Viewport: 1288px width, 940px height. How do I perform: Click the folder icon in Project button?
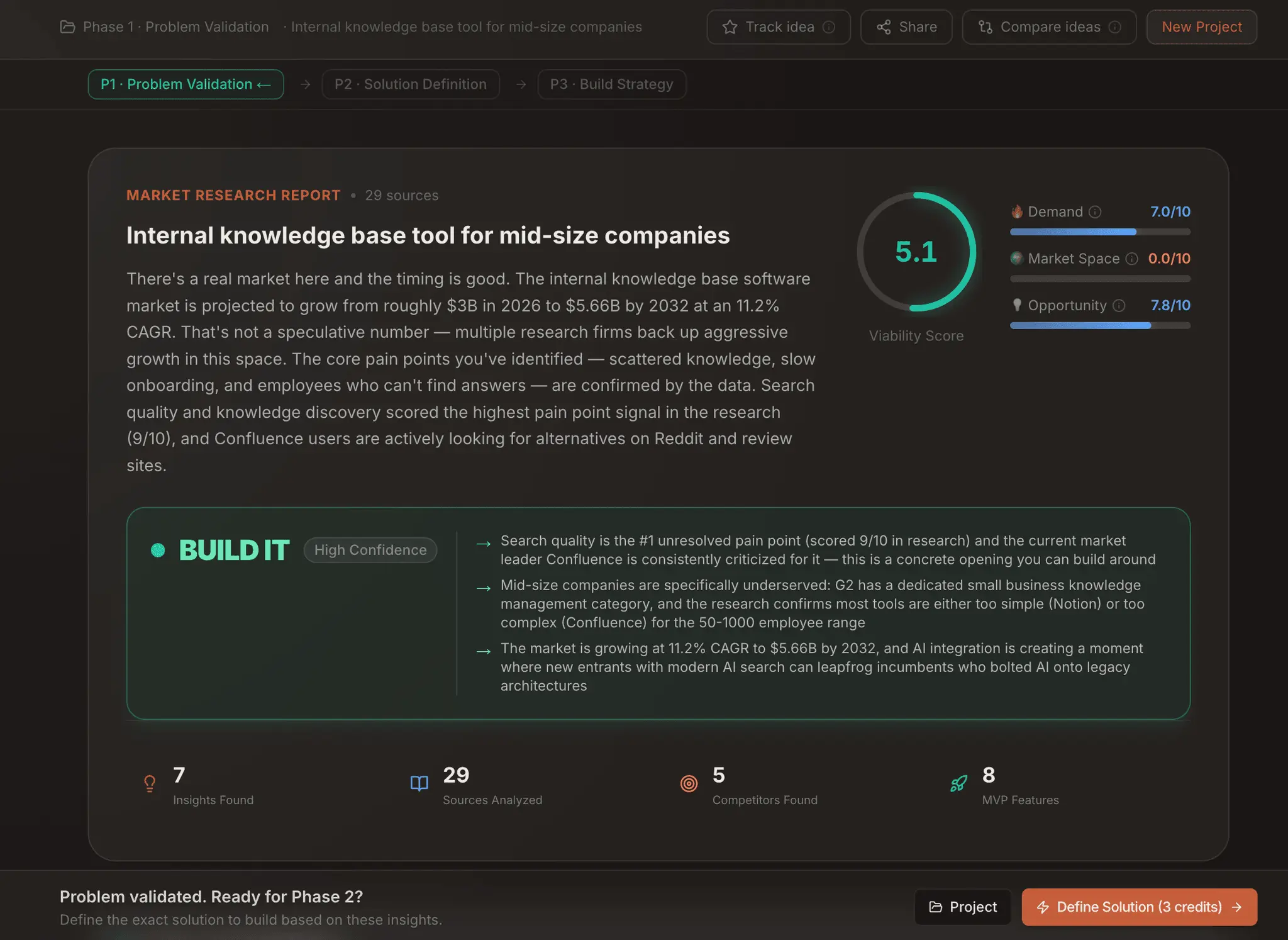936,907
